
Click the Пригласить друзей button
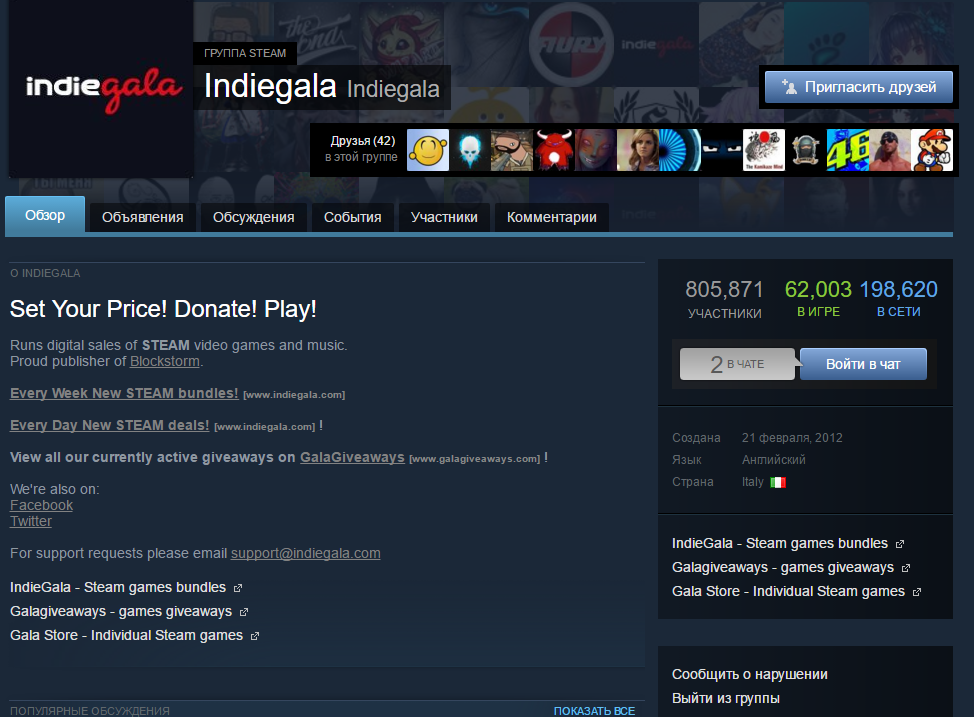pyautogui.click(x=859, y=87)
